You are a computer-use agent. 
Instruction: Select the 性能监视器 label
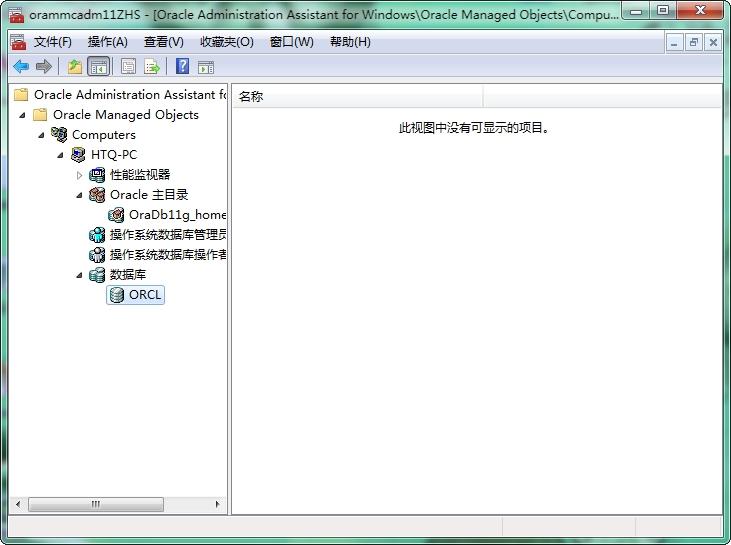pos(140,175)
